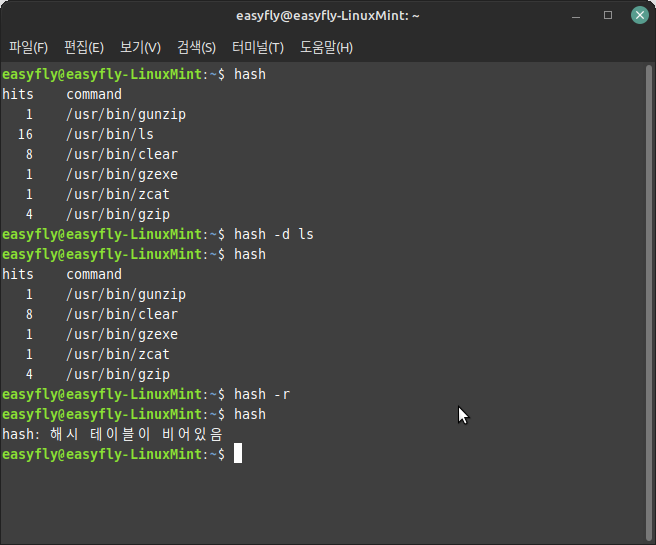Viewport: 656px width, 545px height.
Task: Click the second '/usr/bin/gzexe' entry
Action: click(122, 335)
